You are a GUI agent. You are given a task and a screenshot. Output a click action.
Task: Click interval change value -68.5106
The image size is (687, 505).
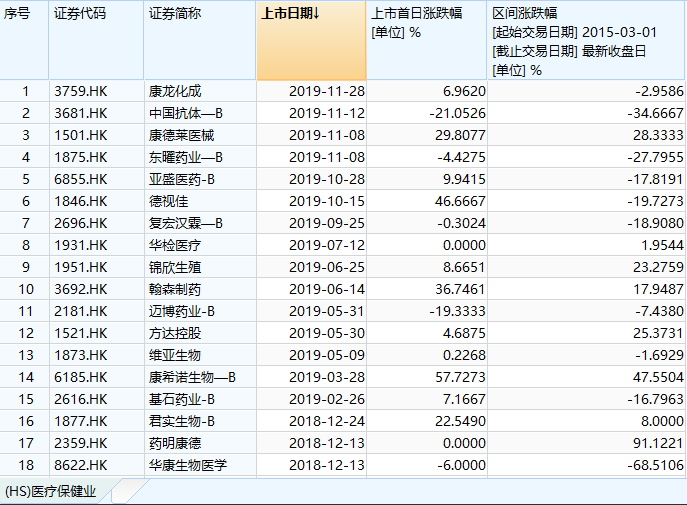click(x=655, y=465)
